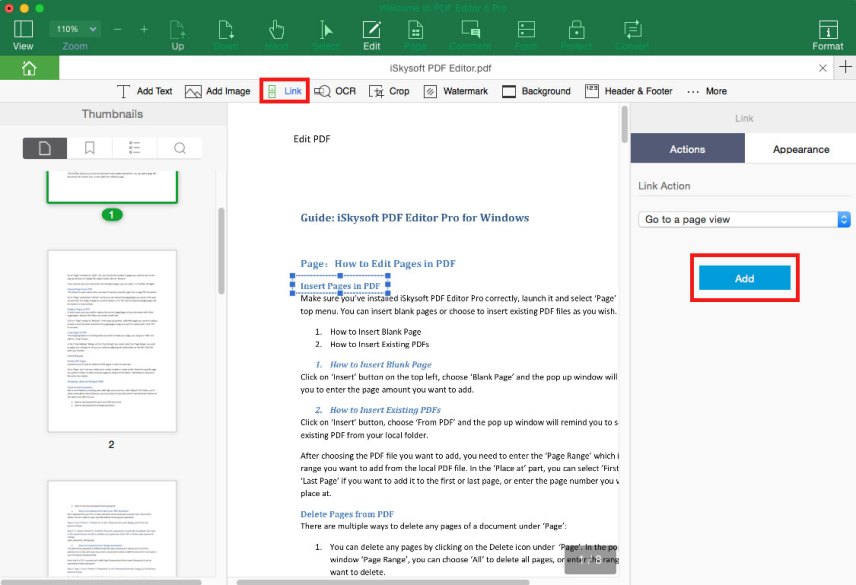Click the thumbnails panel vertical scrollbar

(221, 251)
